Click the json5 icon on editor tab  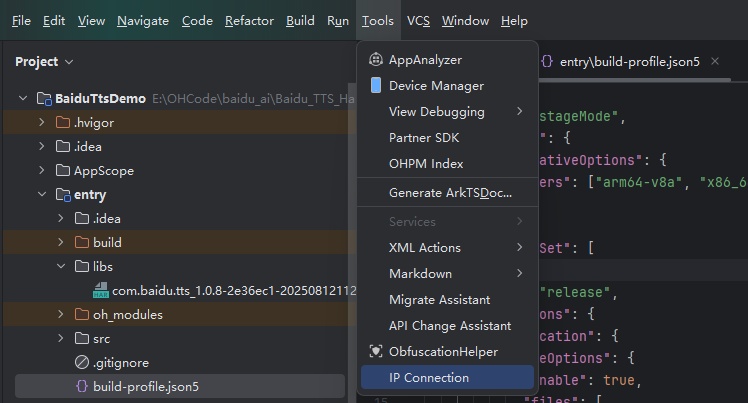point(547,61)
